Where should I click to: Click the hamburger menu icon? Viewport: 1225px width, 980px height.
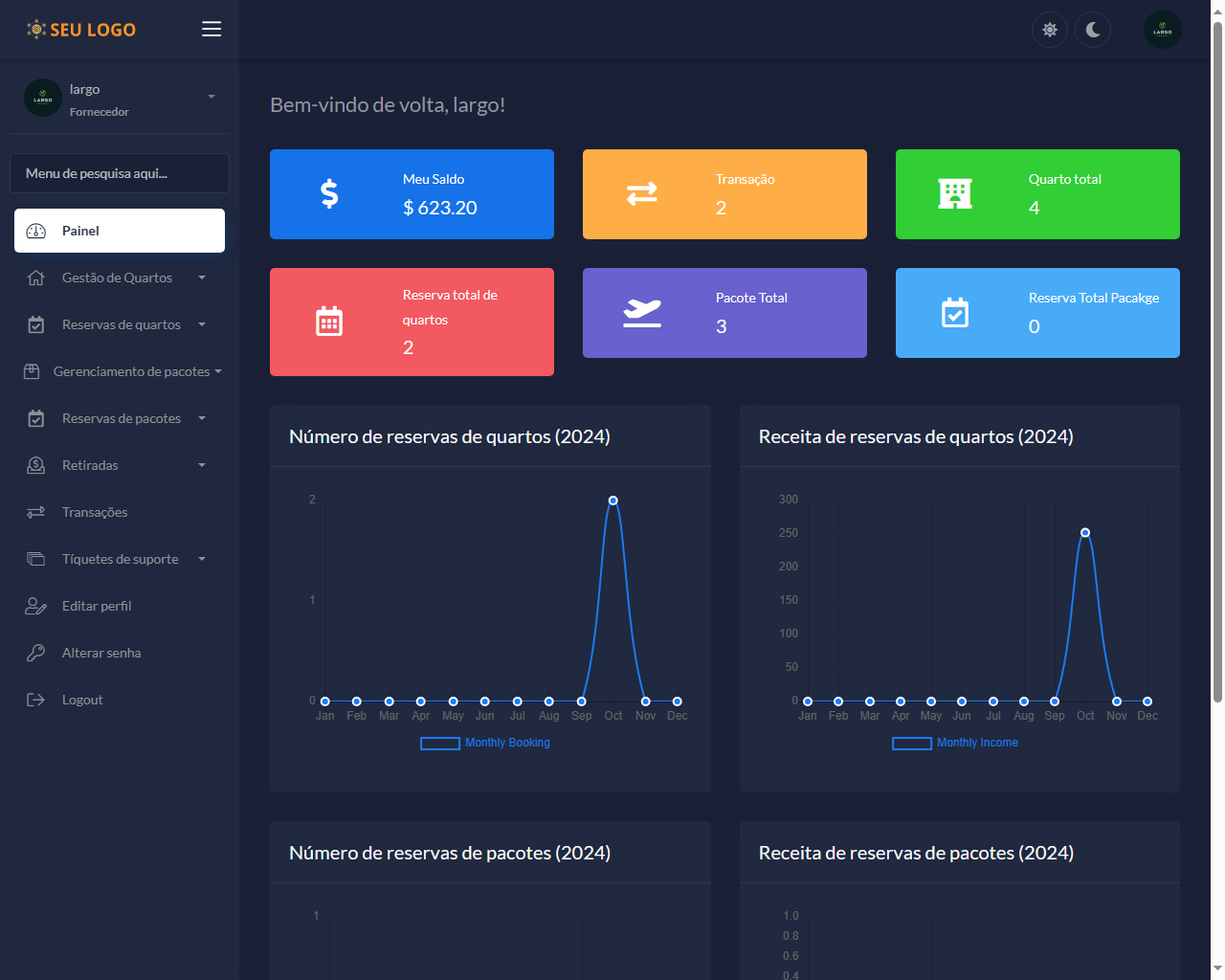[212, 29]
